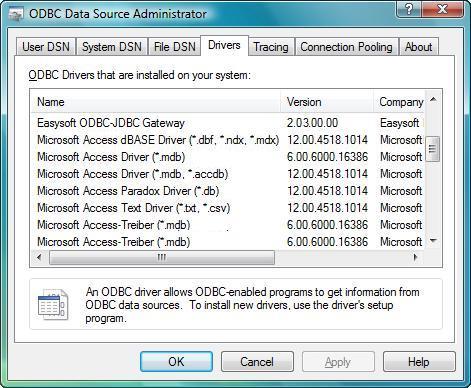Click the vertical scrollbar thumb

[x=433, y=149]
